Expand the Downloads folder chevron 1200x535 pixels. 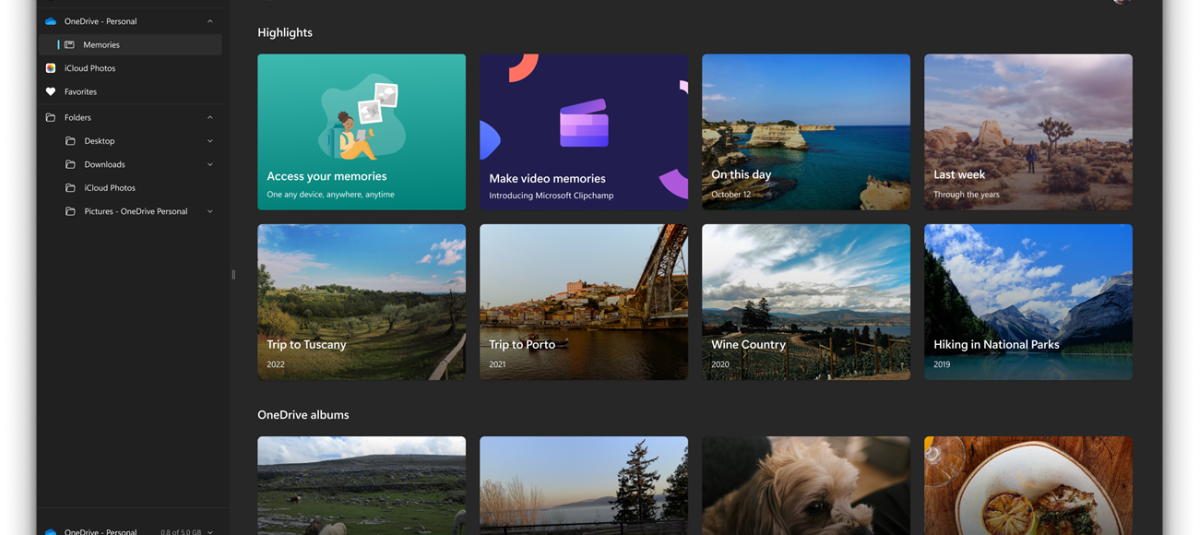(x=210, y=165)
